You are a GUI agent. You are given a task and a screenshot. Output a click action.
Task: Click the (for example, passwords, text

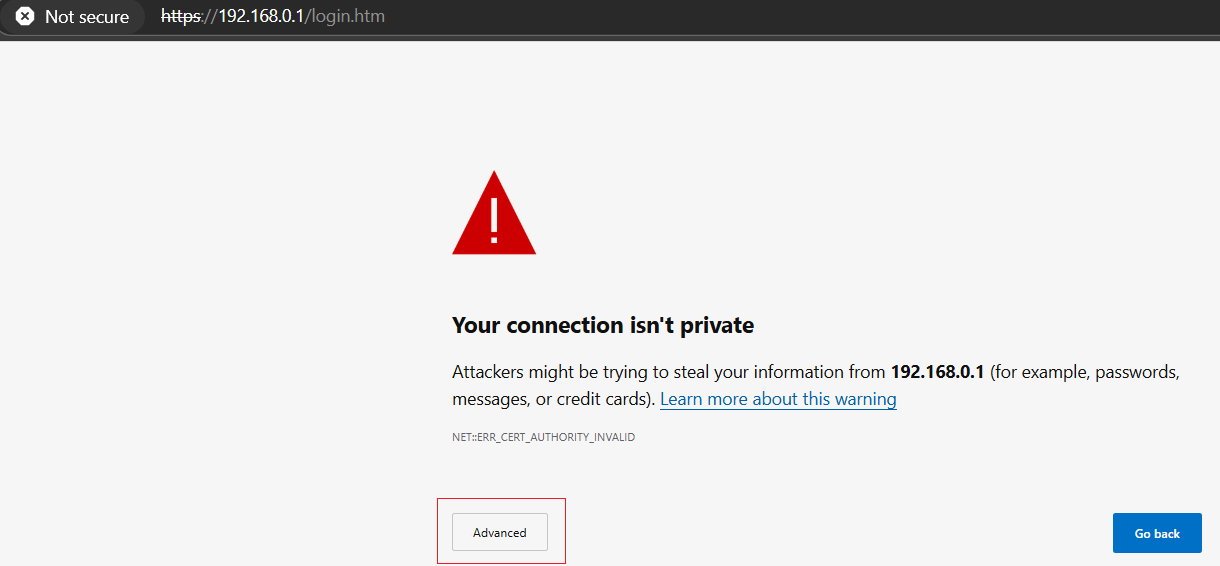(x=1085, y=372)
